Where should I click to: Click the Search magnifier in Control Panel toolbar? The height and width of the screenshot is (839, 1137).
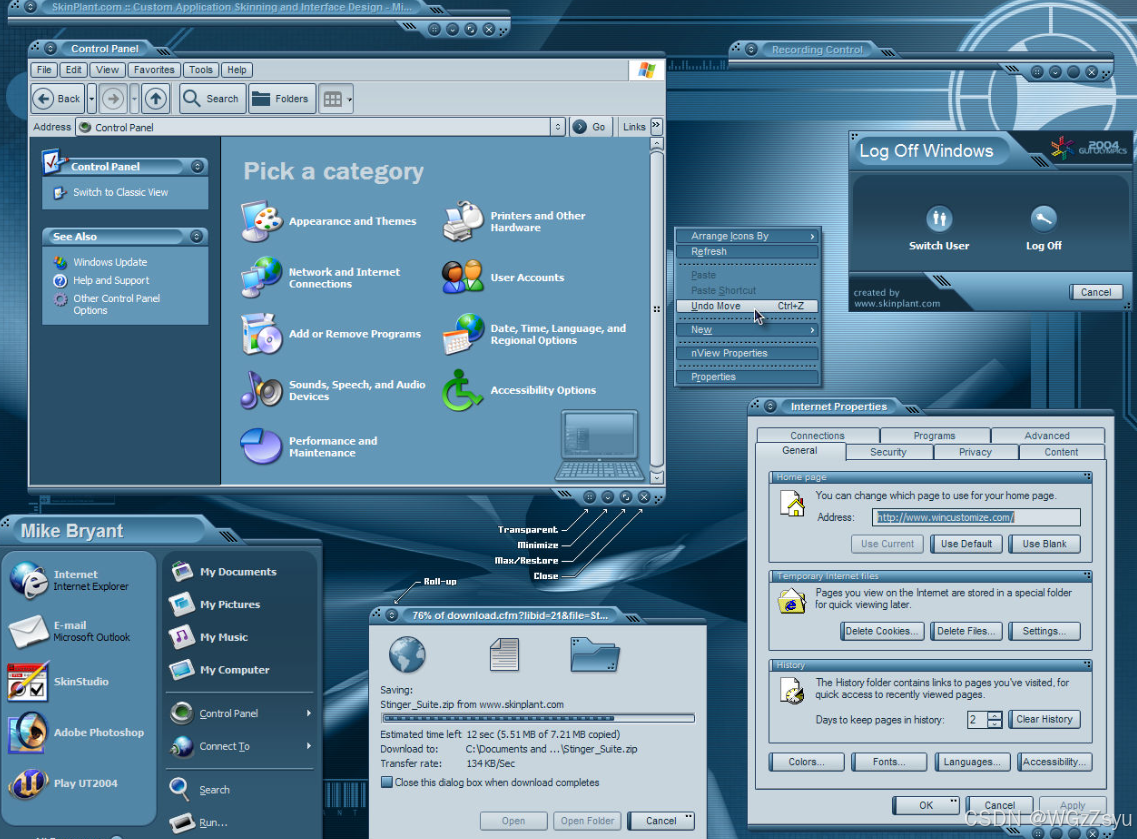[x=211, y=99]
